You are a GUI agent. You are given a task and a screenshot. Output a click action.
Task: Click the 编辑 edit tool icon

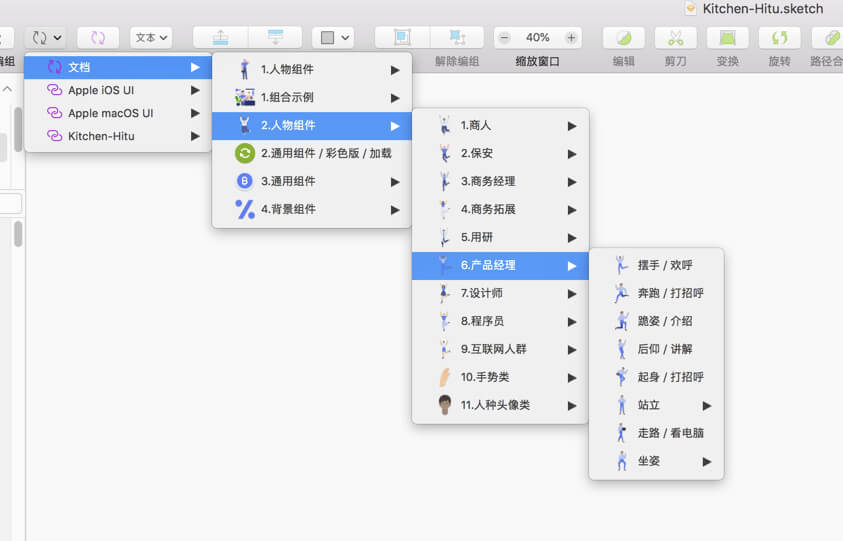point(624,38)
